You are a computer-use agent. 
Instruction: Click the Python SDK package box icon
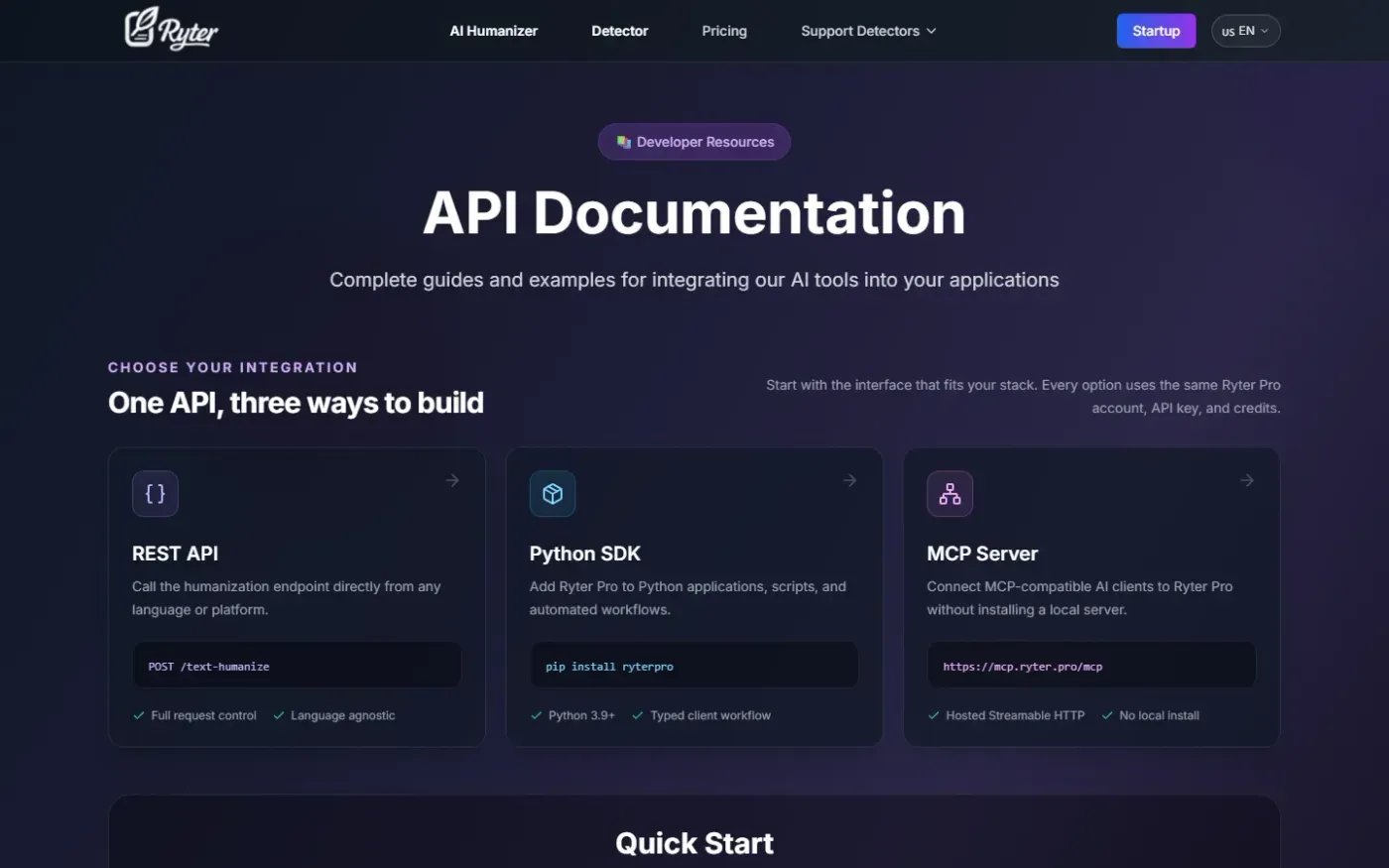point(553,494)
